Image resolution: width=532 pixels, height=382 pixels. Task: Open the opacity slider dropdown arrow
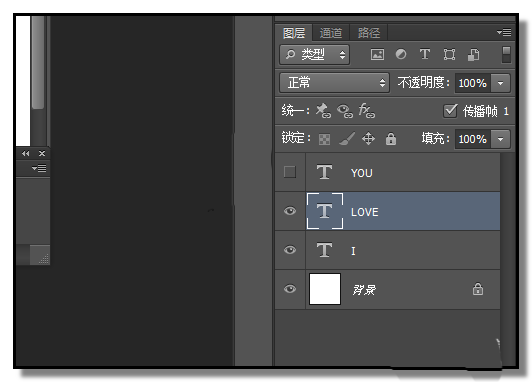(500, 83)
